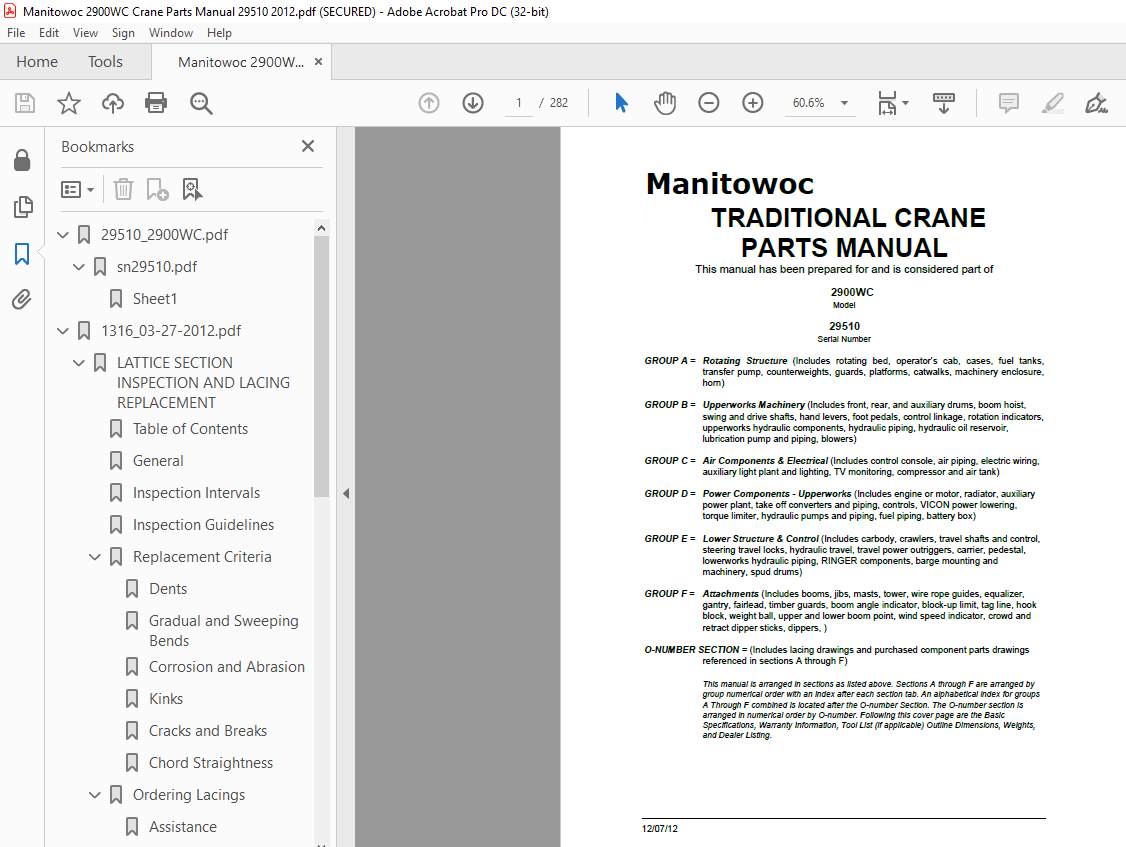The height and width of the screenshot is (847, 1126).
Task: Collapse the sn29510.pdf bookmark
Action: pos(79,267)
